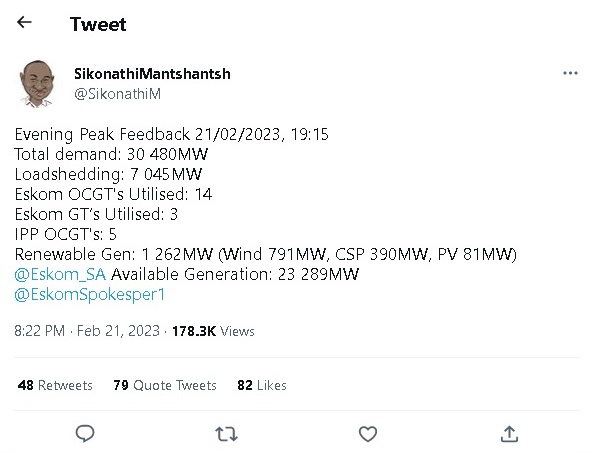Share the tweet via upload icon
The width and height of the screenshot is (596, 453).
coord(509,434)
